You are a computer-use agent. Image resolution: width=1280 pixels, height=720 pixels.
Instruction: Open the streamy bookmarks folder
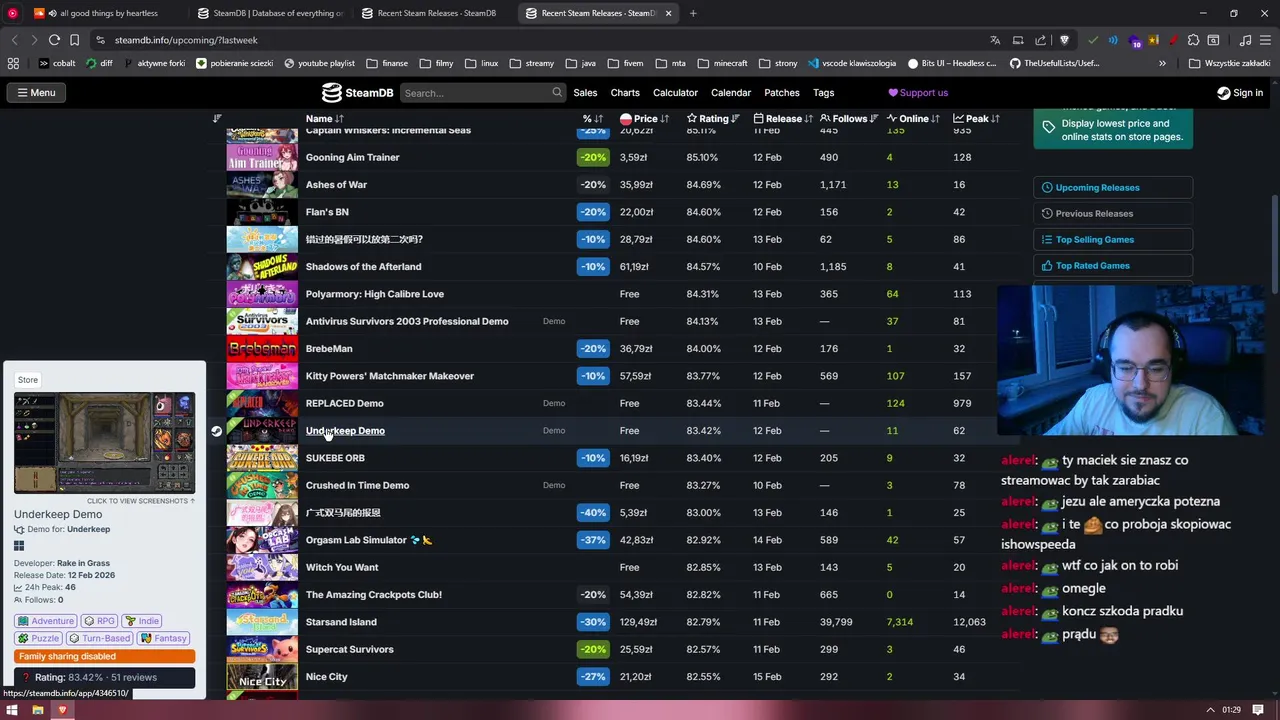(x=531, y=63)
